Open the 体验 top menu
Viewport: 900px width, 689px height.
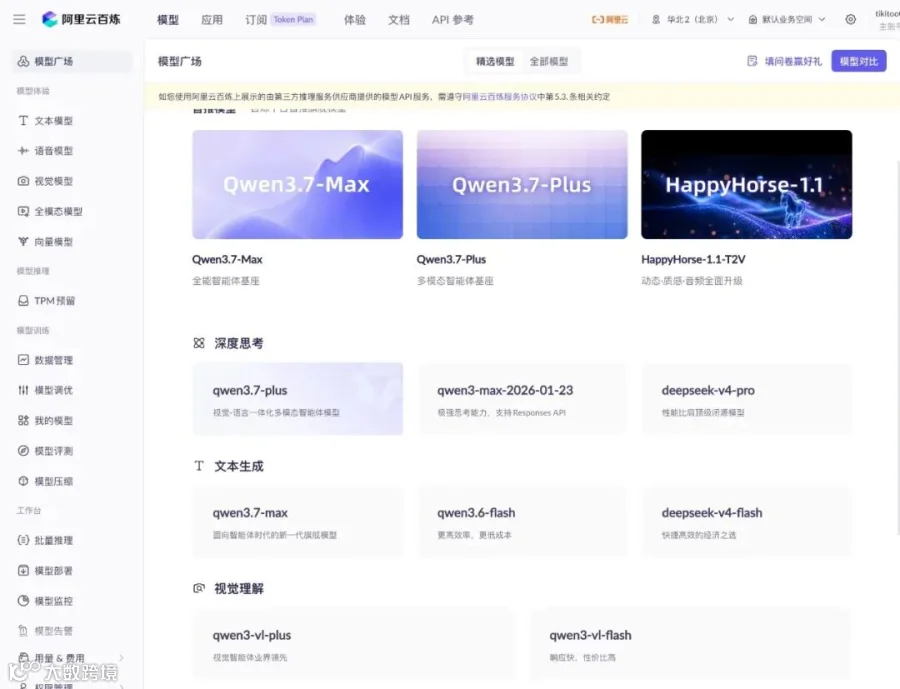[x=355, y=20]
